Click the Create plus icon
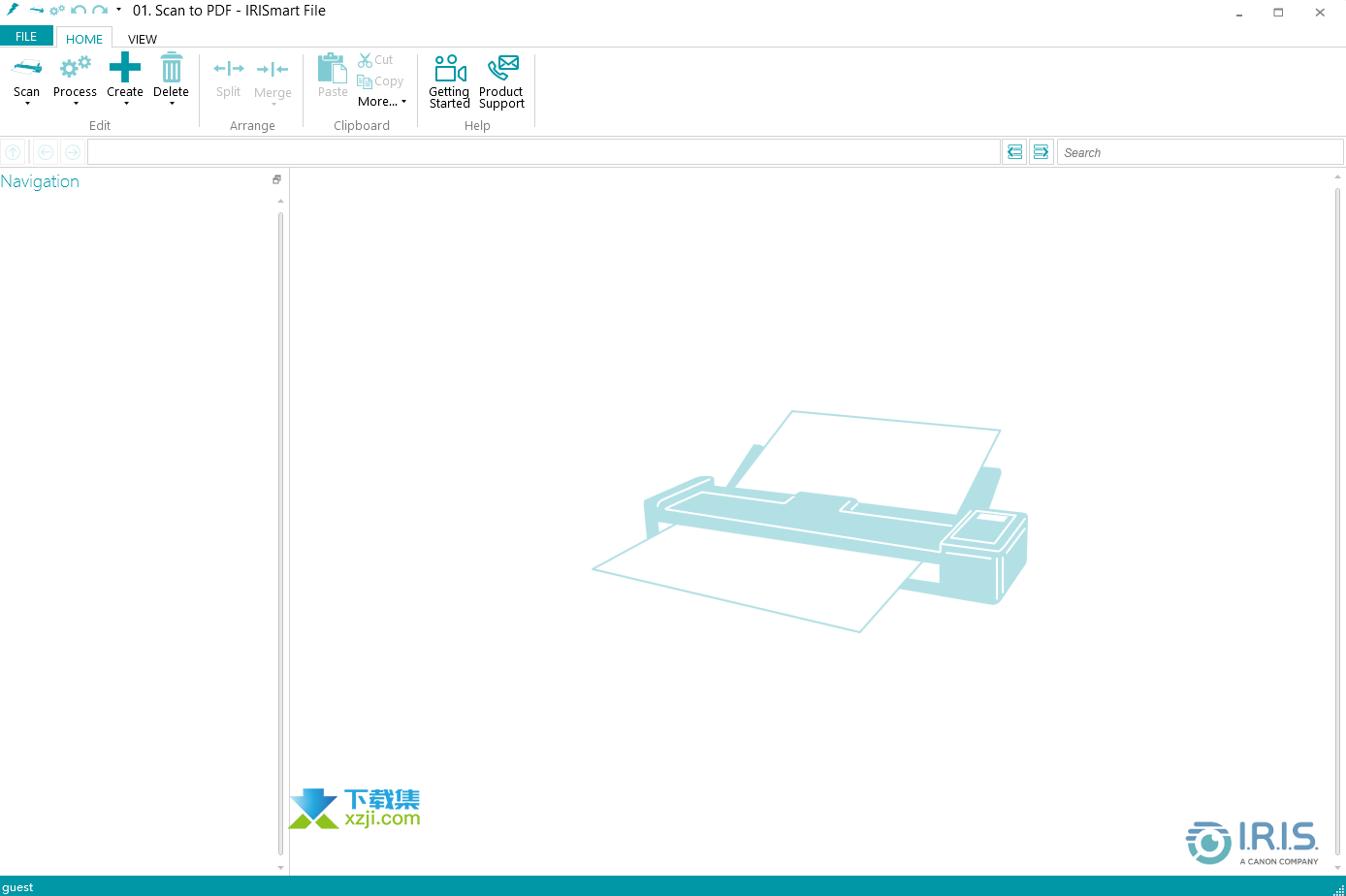1346x896 pixels. 125,67
